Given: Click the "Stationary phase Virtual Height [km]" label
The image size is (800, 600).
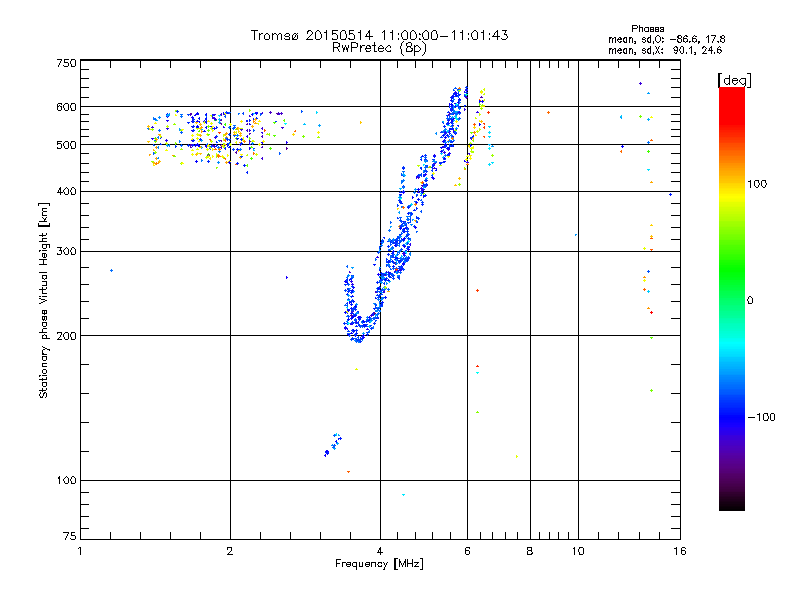Looking at the screenshot, I should (x=44, y=300).
